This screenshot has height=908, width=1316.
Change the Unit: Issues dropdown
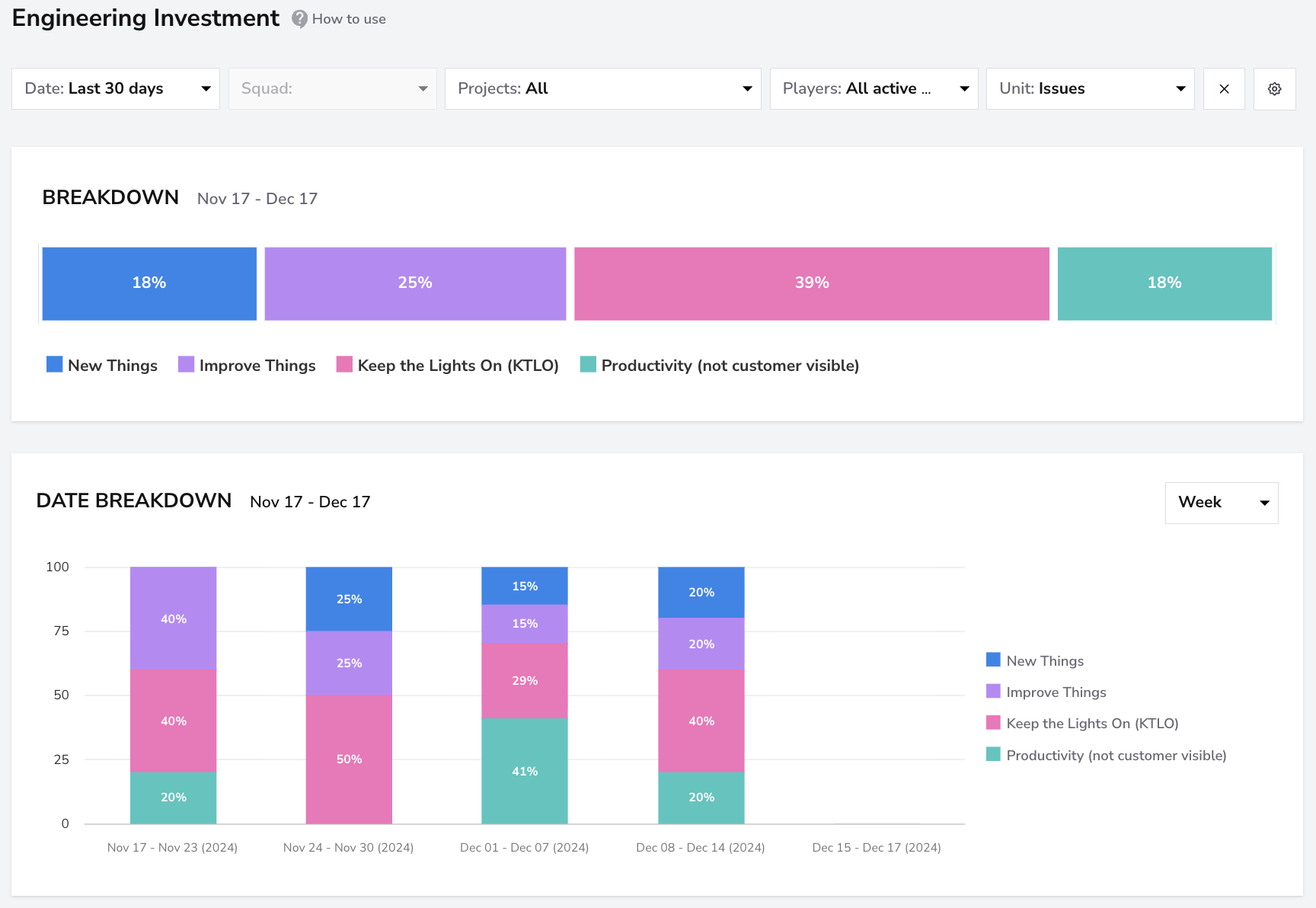tap(1091, 89)
